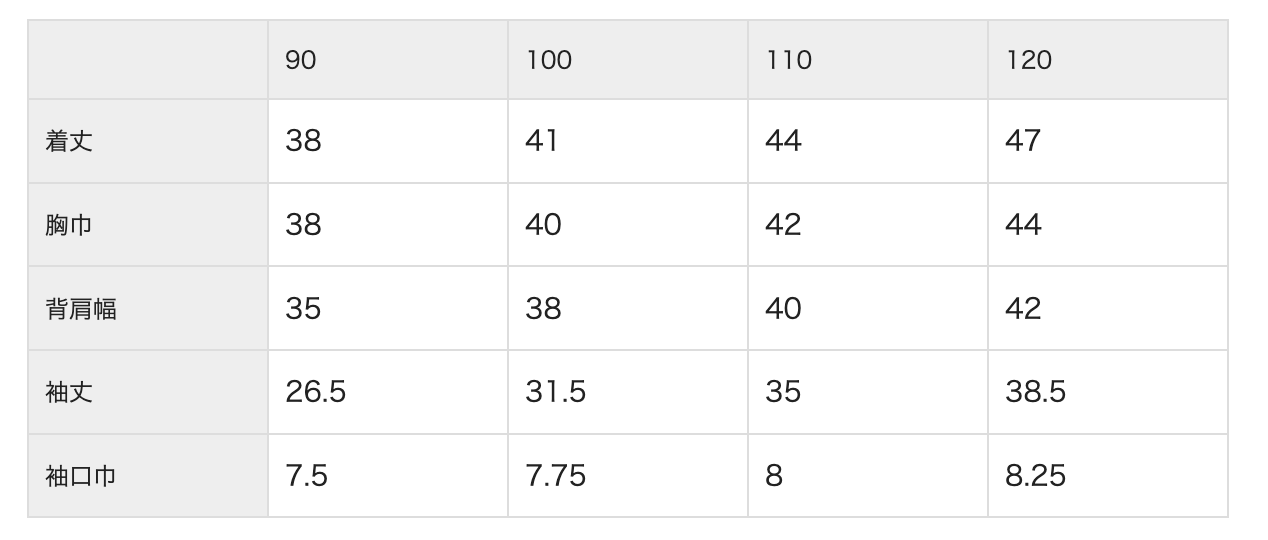The image size is (1268, 540).
Task: Select the 袖丈 row label
Action: (x=69, y=392)
